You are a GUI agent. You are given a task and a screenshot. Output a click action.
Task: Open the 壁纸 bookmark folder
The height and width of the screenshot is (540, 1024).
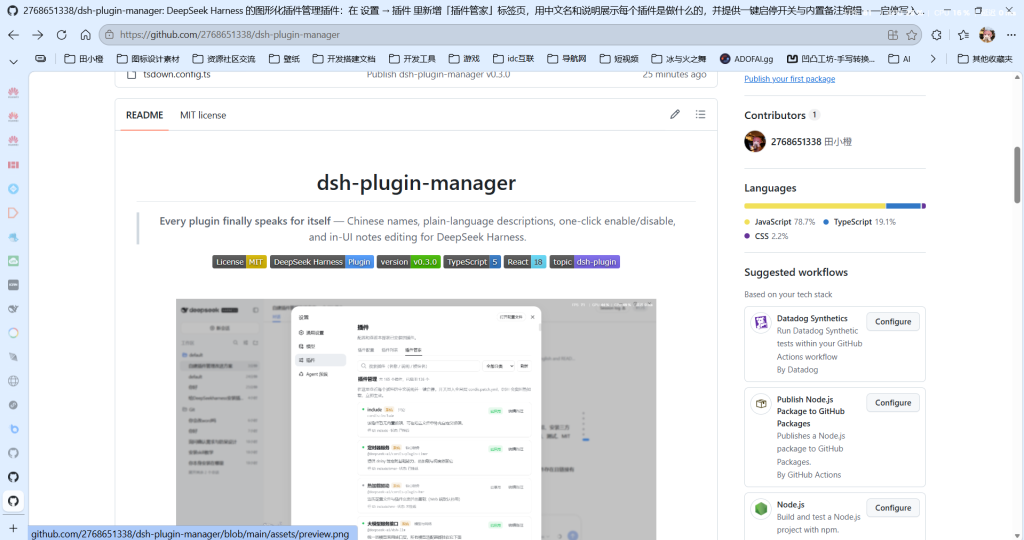coord(284,59)
